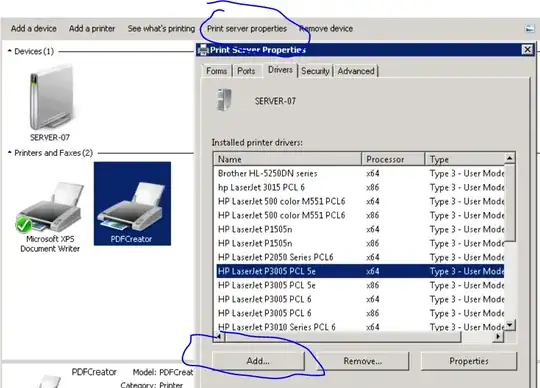The image size is (540, 388).
Task: Collapse the Printers and Faxes (2) group
Action: point(10,153)
